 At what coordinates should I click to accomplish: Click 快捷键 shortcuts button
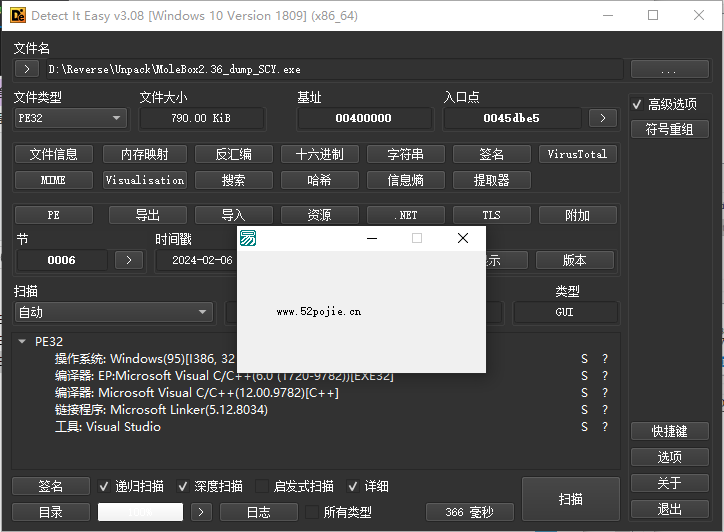point(669,431)
